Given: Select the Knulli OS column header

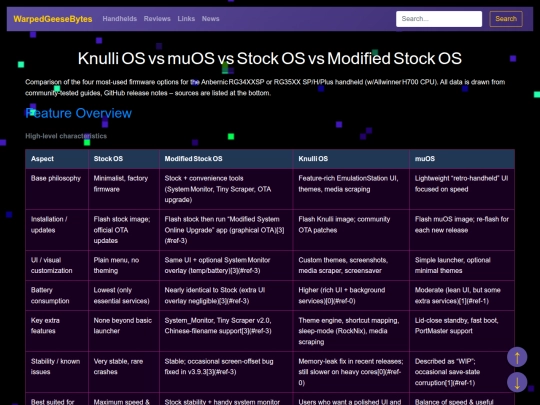Looking at the screenshot, I should coord(351,159).
